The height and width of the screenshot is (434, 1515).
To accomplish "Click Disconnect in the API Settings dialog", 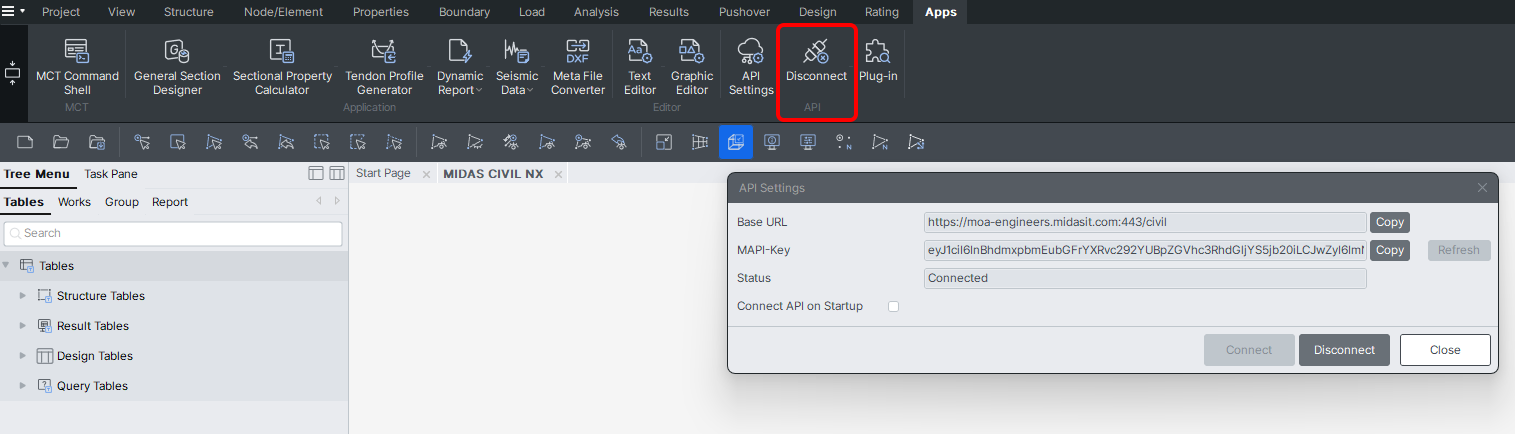I will (1344, 350).
